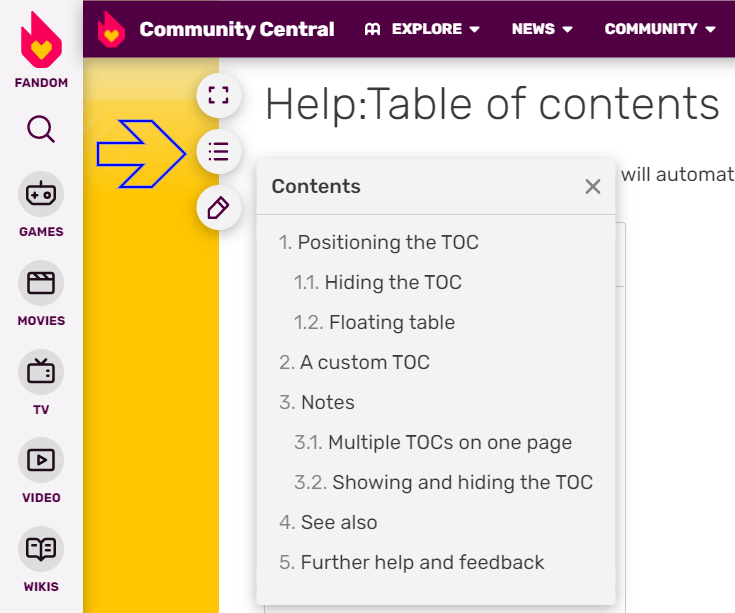
Task: Toggle the table of contents list button
Action: click(219, 152)
